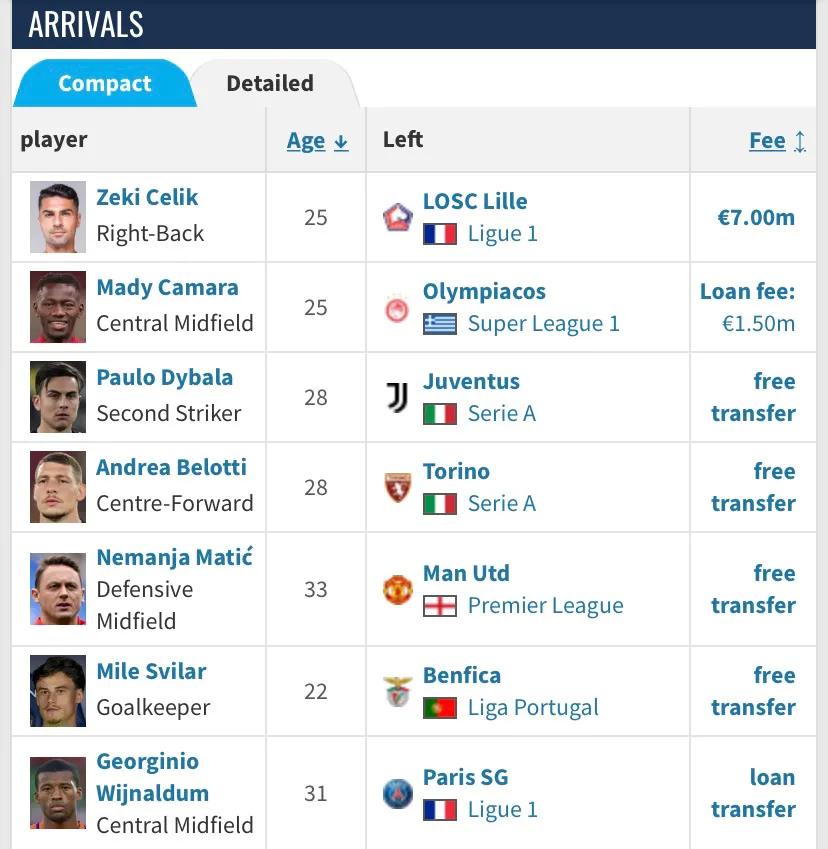Open Nemanja Matić player profile link

click(x=174, y=558)
